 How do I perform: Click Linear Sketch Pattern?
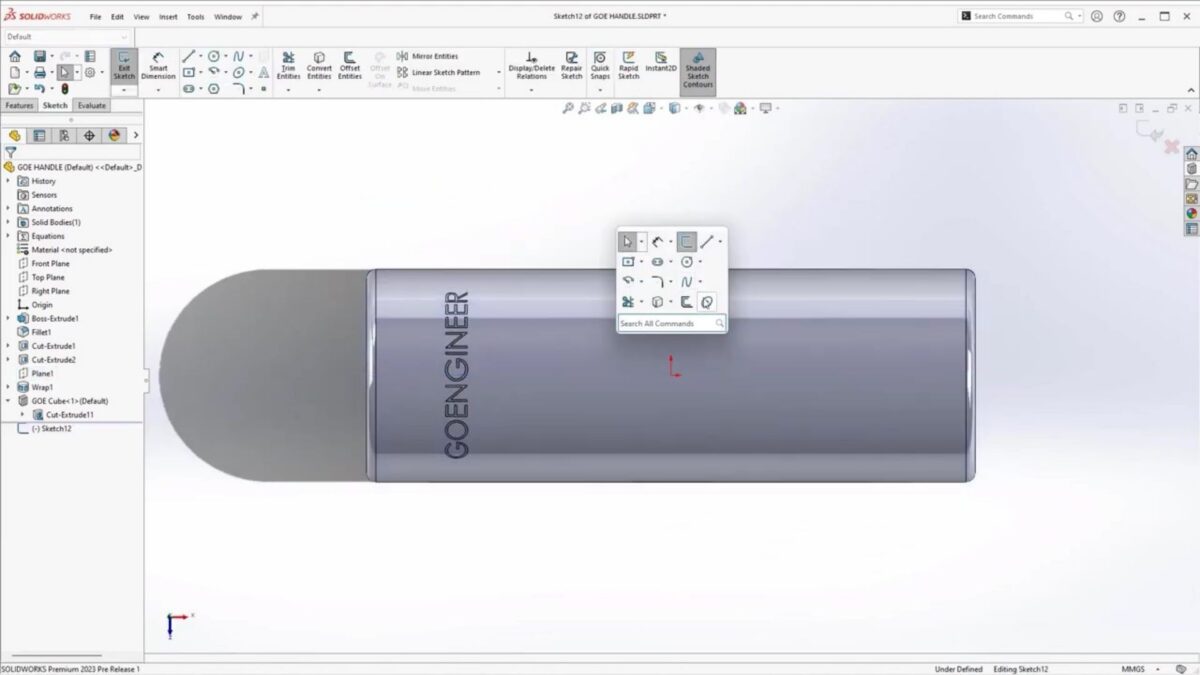(x=438, y=72)
